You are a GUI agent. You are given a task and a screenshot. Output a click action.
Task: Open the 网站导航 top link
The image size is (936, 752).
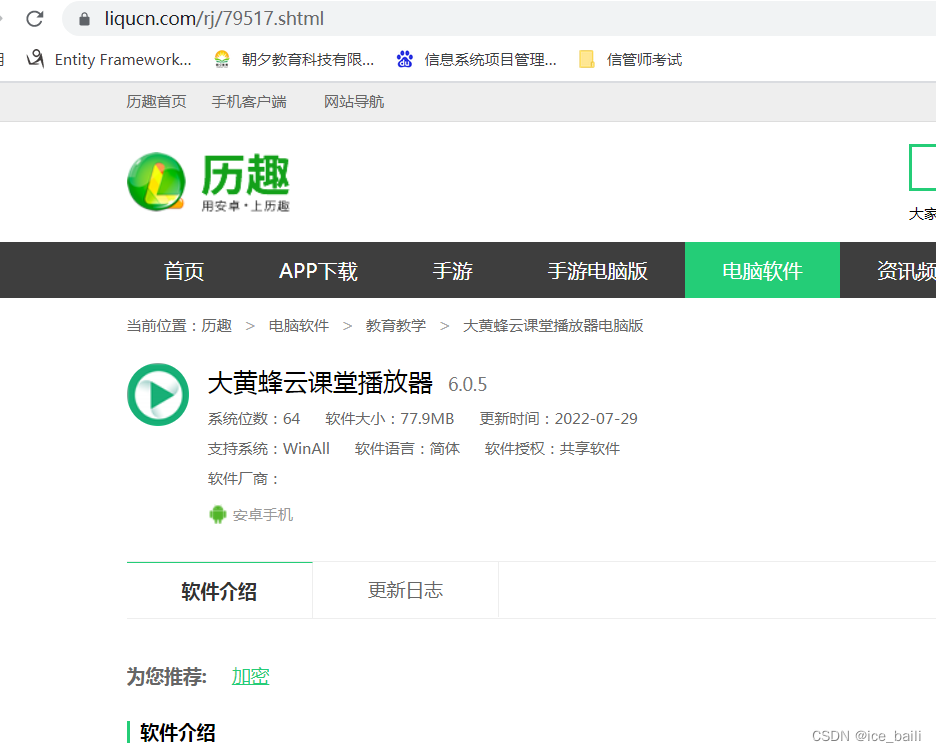tap(354, 102)
